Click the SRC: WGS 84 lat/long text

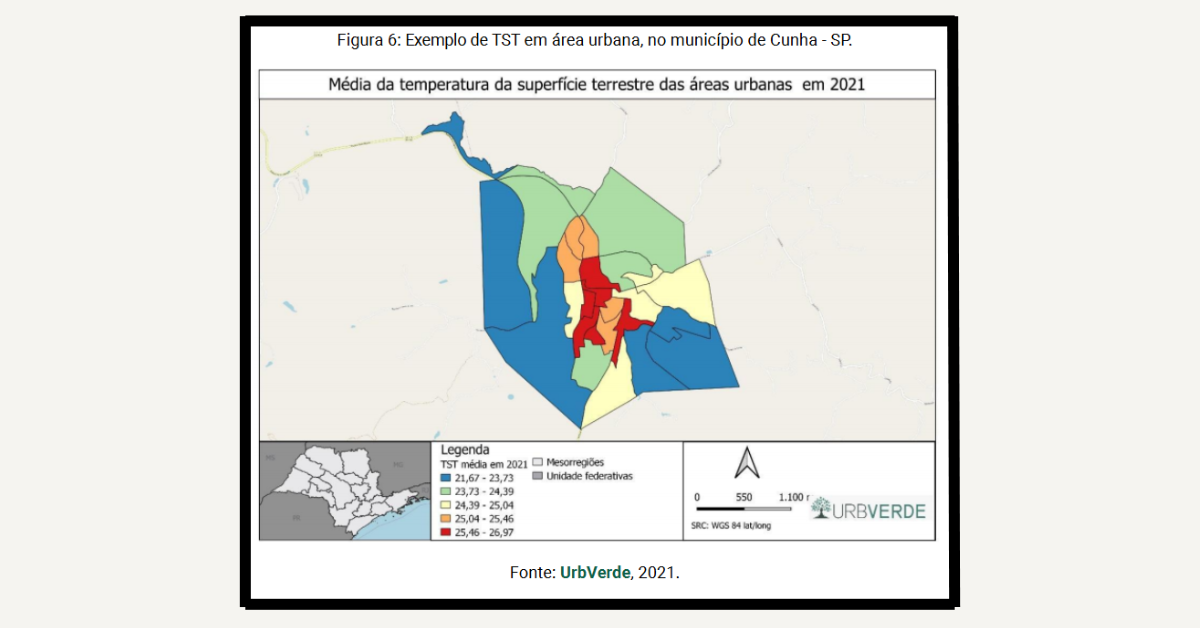click(732, 525)
